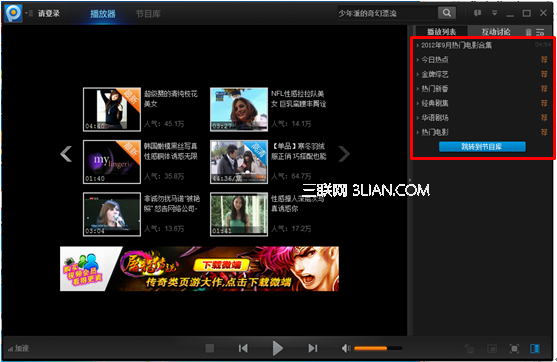This screenshot has width=557, height=362.
Task: Expand the 金牌综艺 category
Action: point(434,74)
